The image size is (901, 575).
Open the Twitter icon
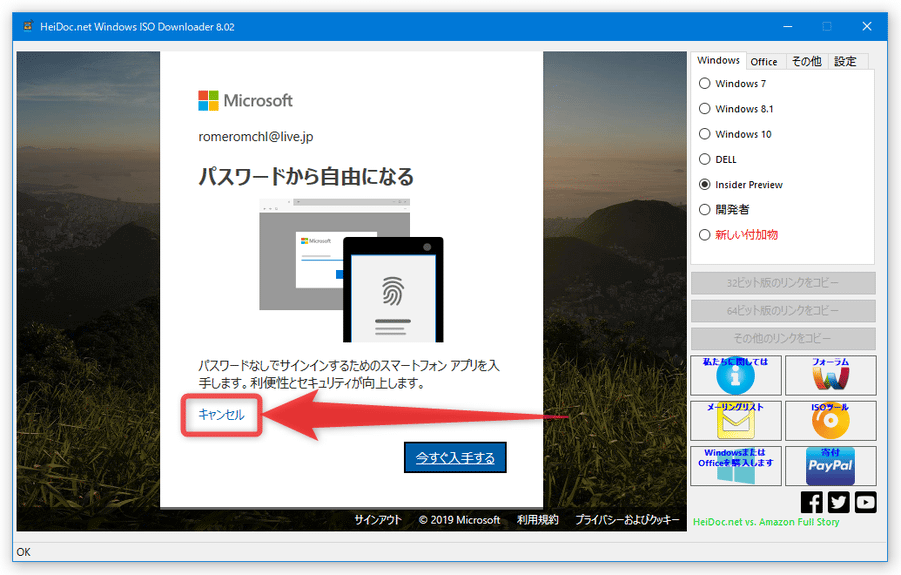pos(838,503)
